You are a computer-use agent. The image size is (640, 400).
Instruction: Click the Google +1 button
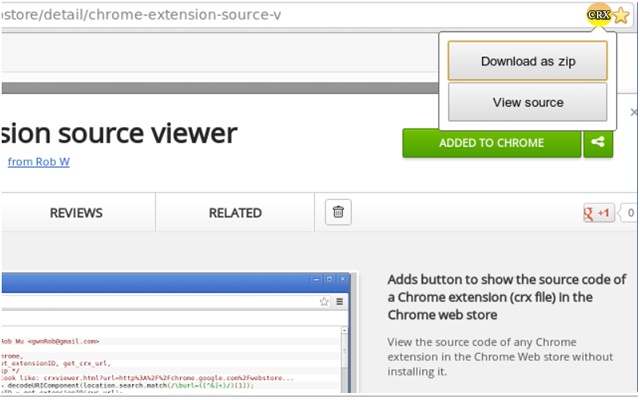[598, 213]
